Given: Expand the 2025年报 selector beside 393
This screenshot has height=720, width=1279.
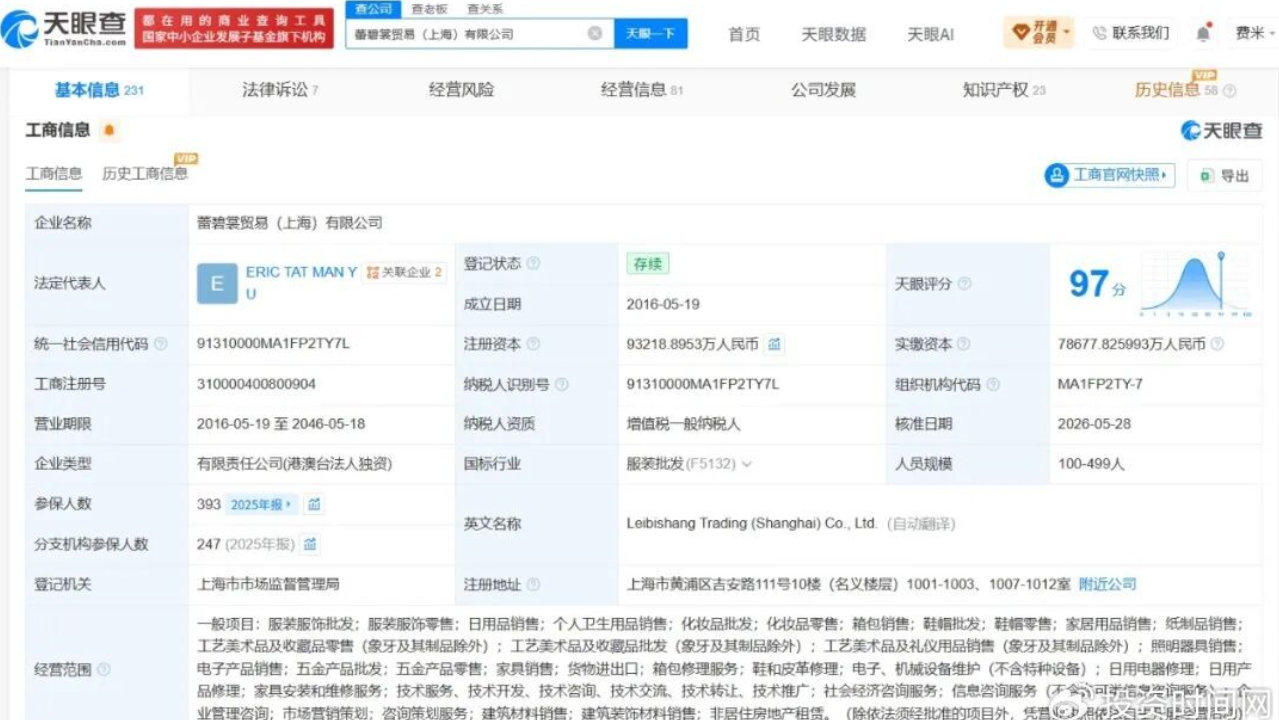Looking at the screenshot, I should 261,504.
